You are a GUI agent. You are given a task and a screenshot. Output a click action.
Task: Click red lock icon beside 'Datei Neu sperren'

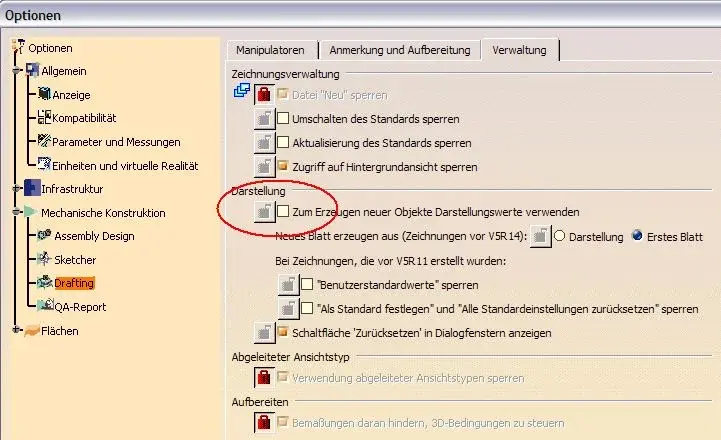pos(263,95)
